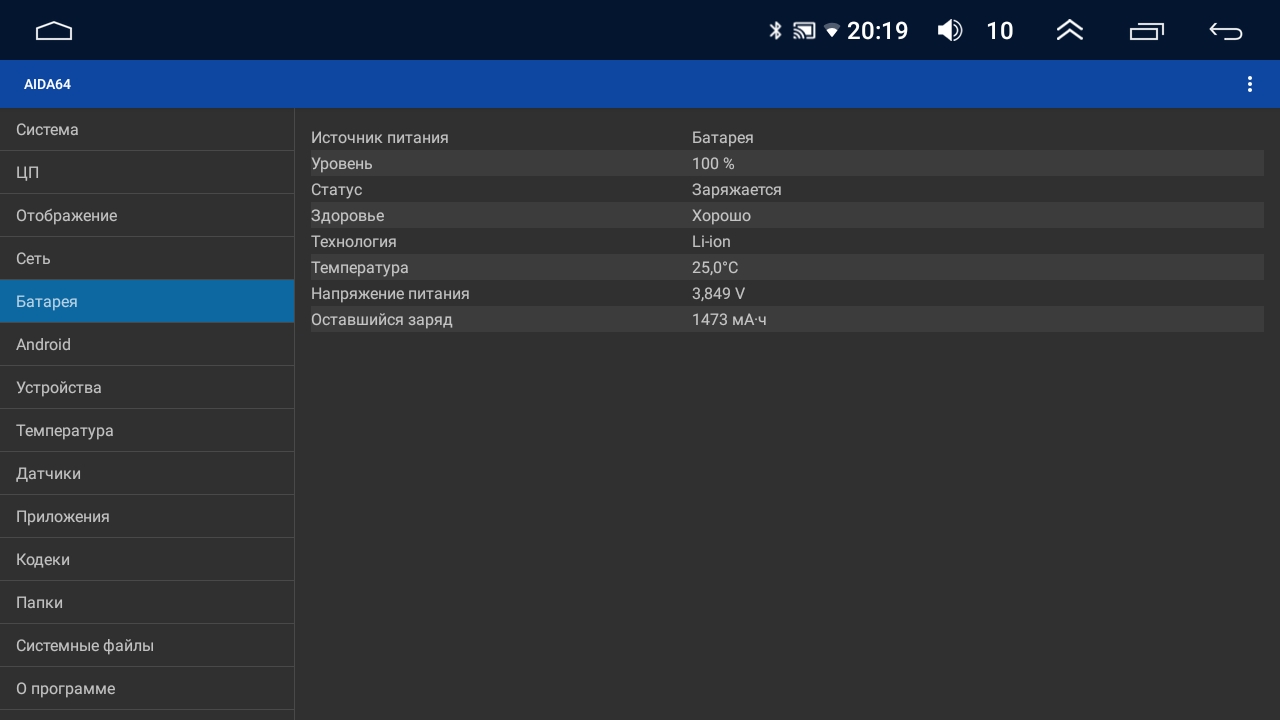Tap the screen cast status icon
This screenshot has width=1280, height=720.
[x=804, y=31]
